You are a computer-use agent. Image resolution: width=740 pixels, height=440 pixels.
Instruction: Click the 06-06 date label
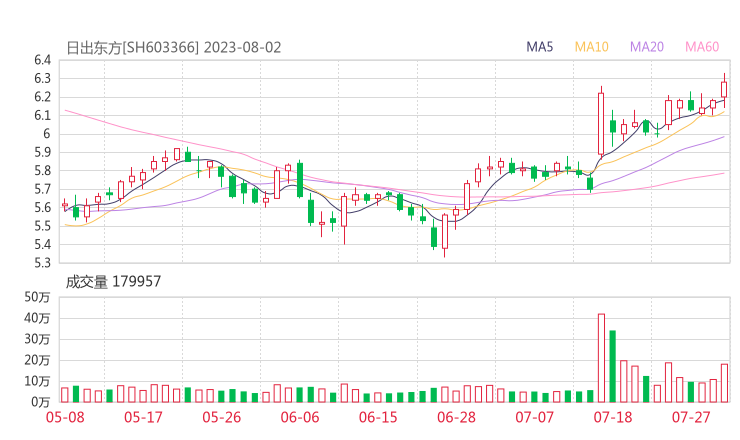click(x=300, y=417)
